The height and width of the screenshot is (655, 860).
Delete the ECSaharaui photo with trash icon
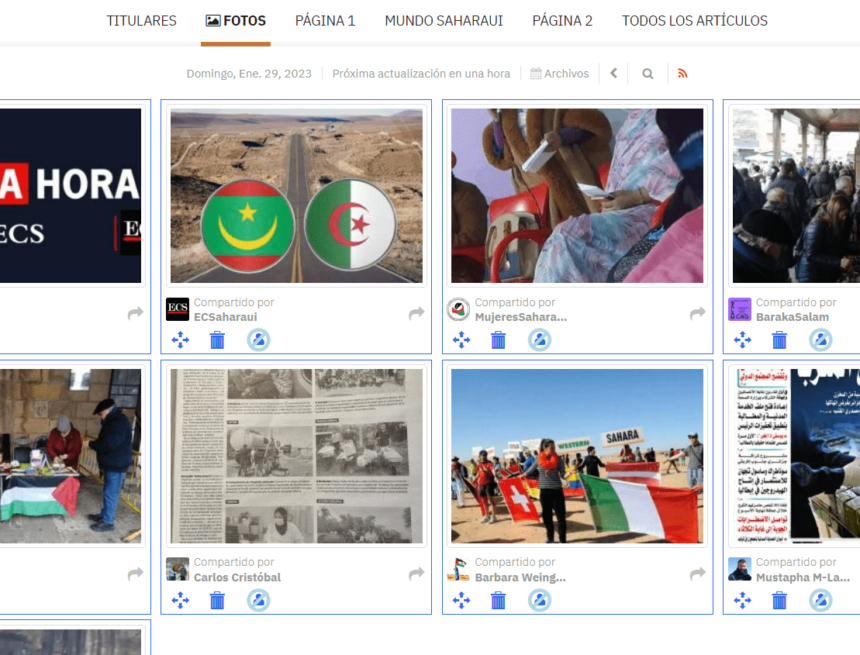(x=217, y=340)
